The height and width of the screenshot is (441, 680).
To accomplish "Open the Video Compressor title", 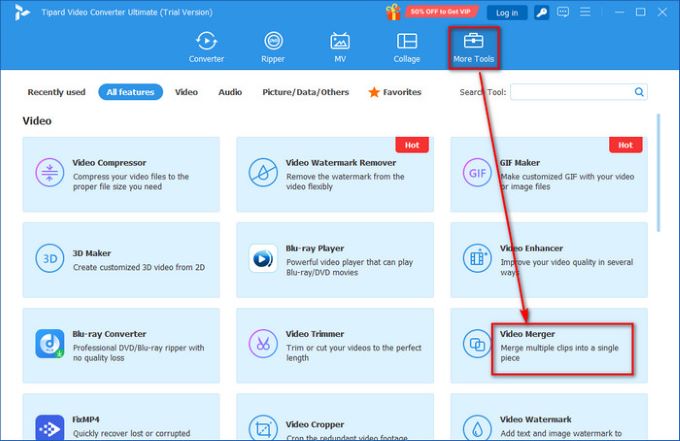I will 109,163.
